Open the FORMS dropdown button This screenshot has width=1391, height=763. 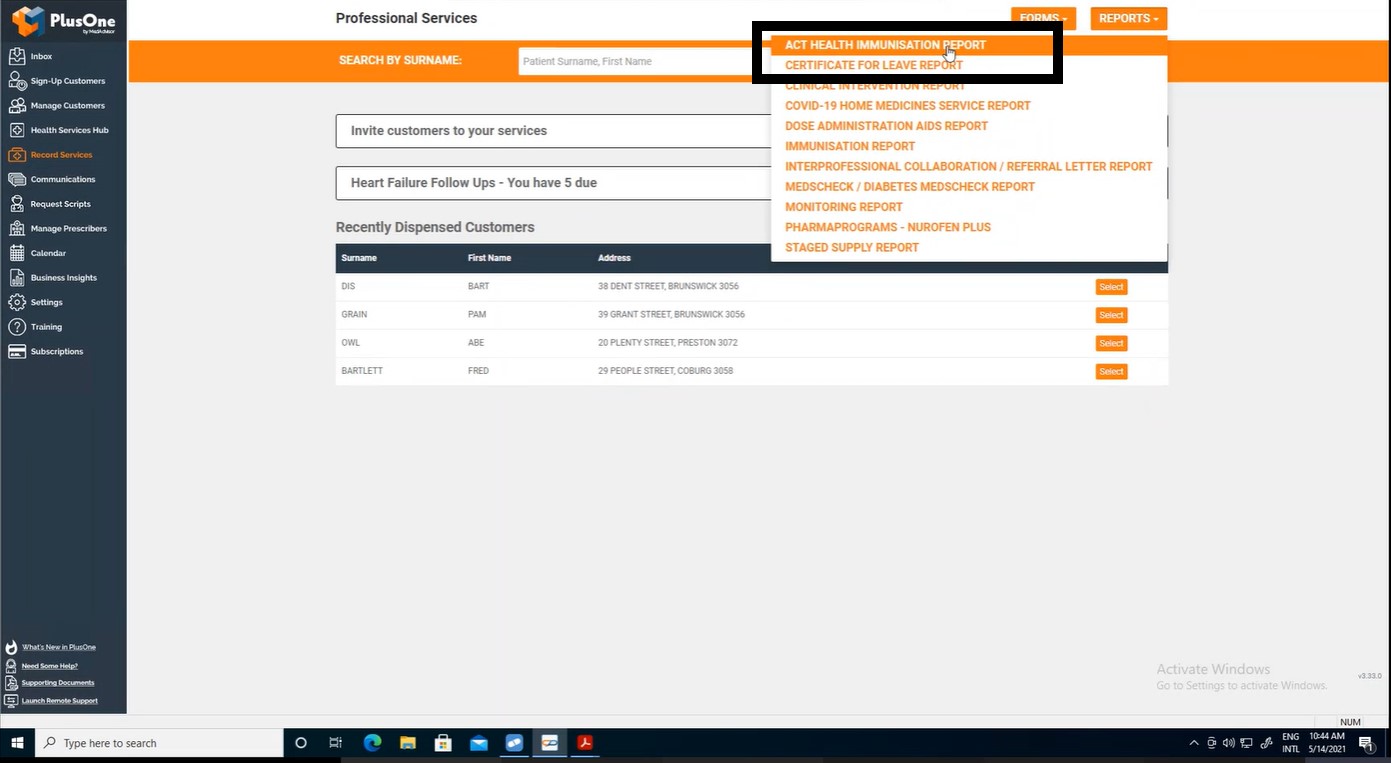point(1043,18)
